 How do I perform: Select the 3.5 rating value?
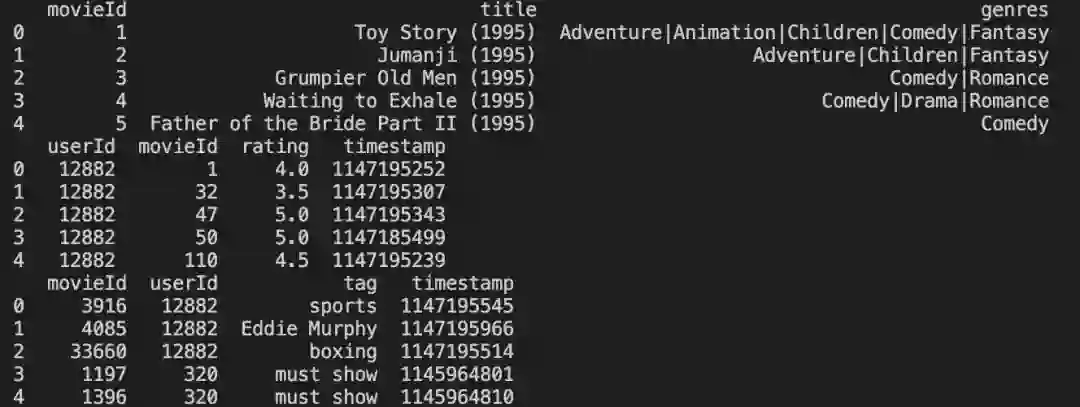pos(292,192)
